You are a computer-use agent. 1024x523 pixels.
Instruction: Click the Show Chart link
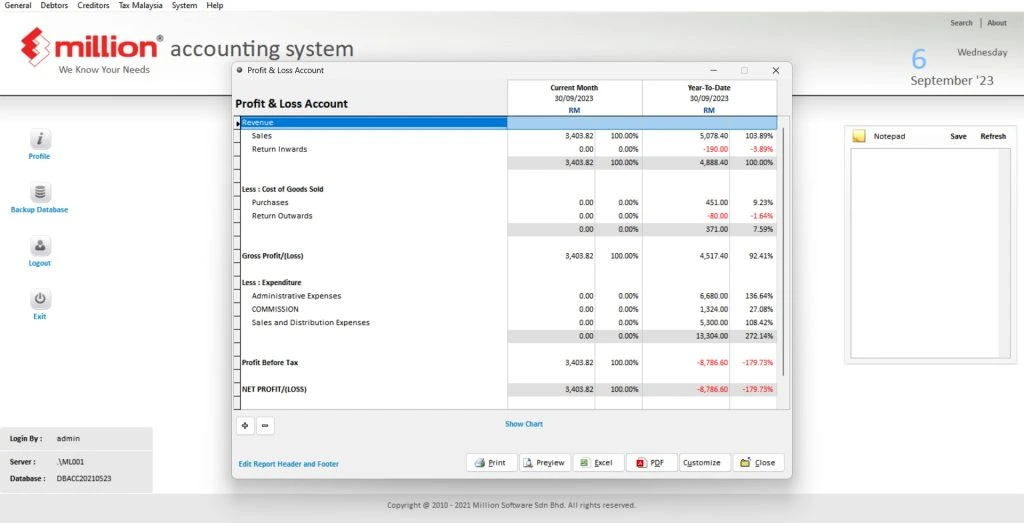[524, 424]
